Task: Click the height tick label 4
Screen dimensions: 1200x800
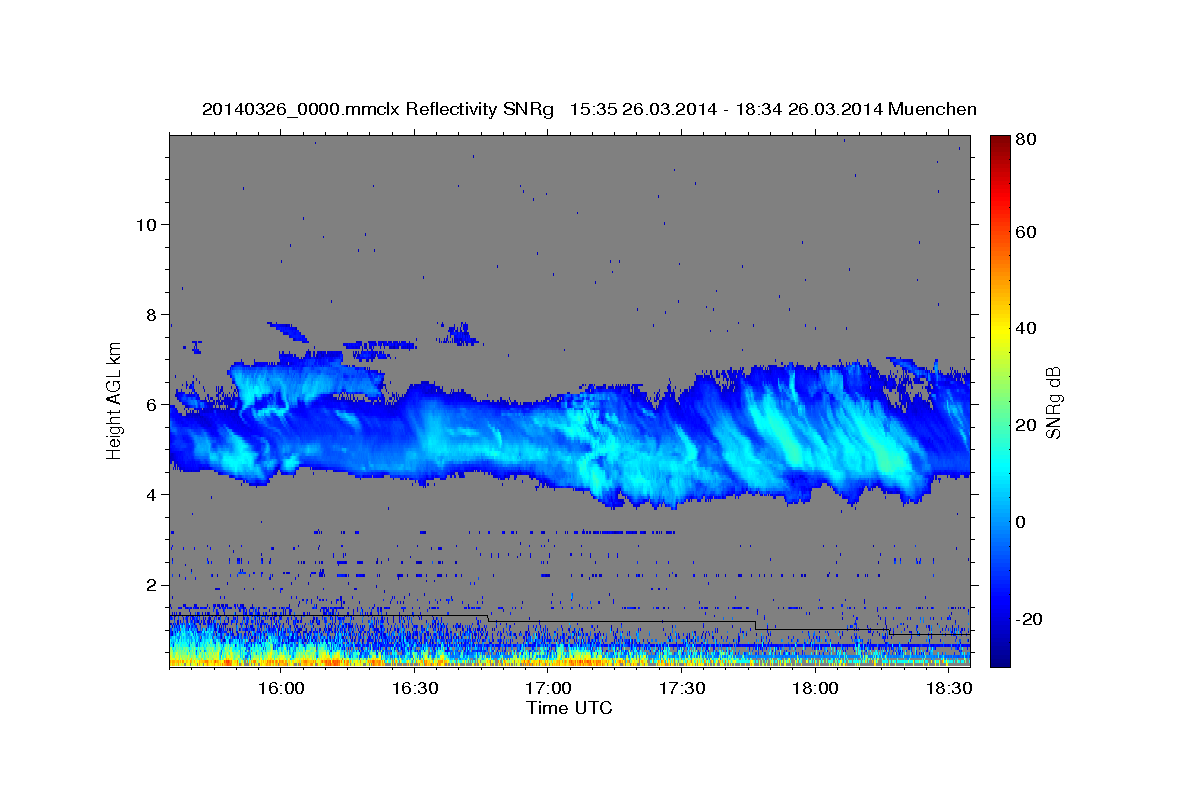Action: click(x=152, y=494)
